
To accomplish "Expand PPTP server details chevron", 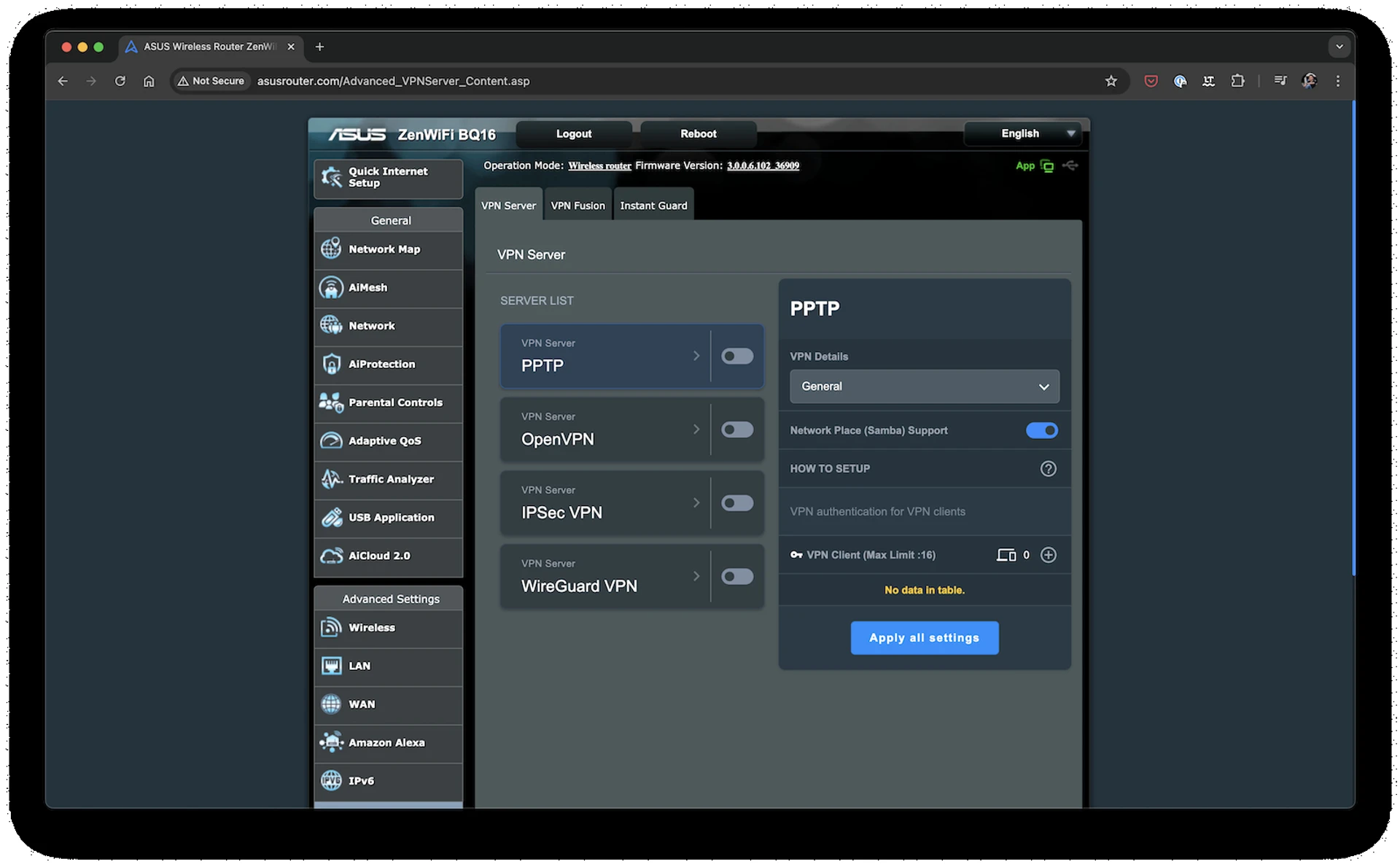I will point(696,356).
